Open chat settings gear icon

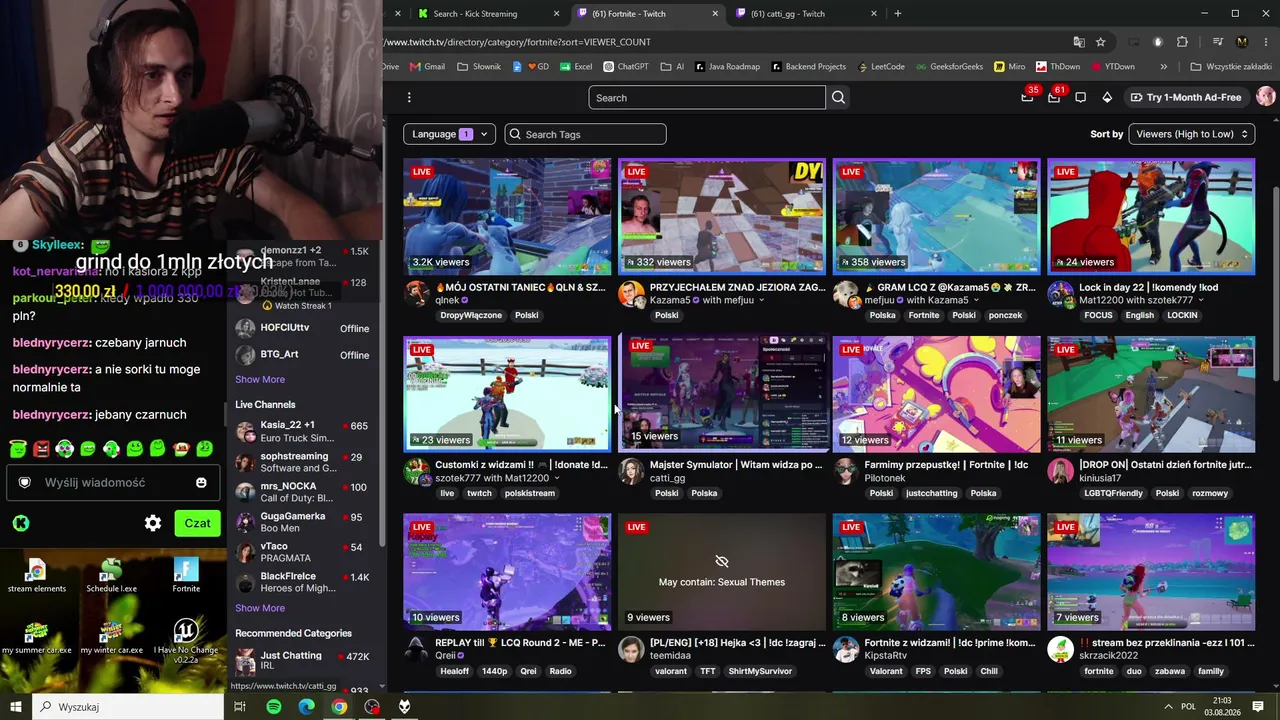click(x=153, y=523)
